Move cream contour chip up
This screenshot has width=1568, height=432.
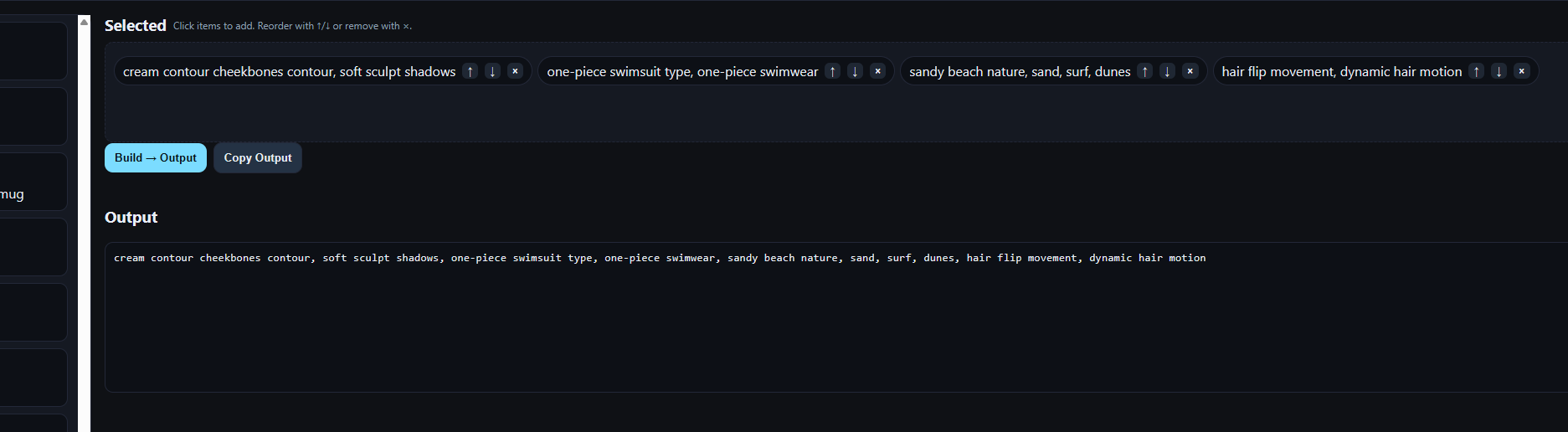(470, 71)
